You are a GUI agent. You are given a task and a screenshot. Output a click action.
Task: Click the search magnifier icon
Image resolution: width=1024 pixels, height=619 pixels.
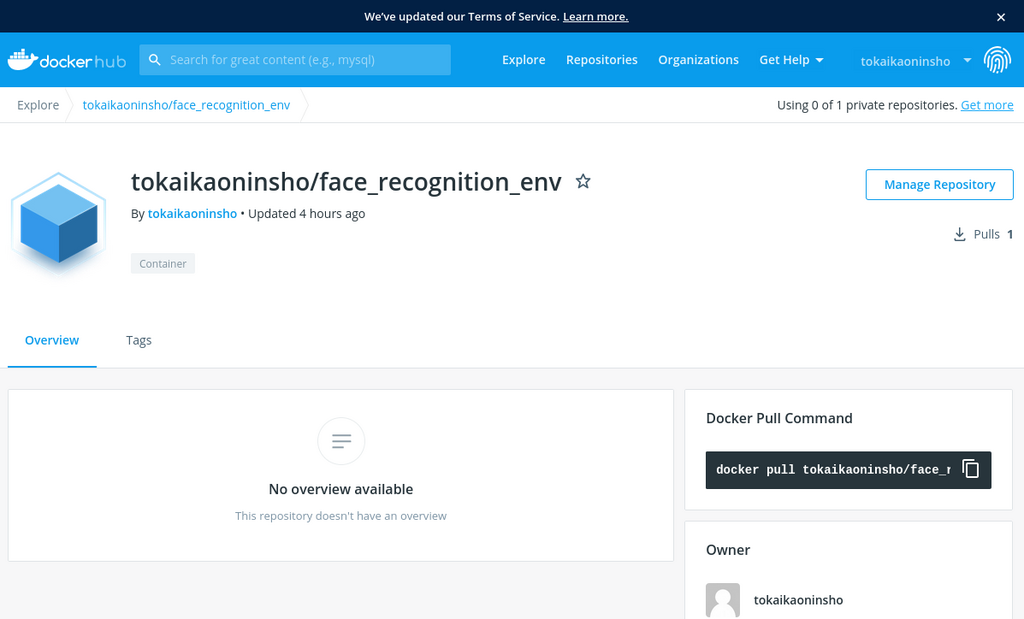[155, 60]
